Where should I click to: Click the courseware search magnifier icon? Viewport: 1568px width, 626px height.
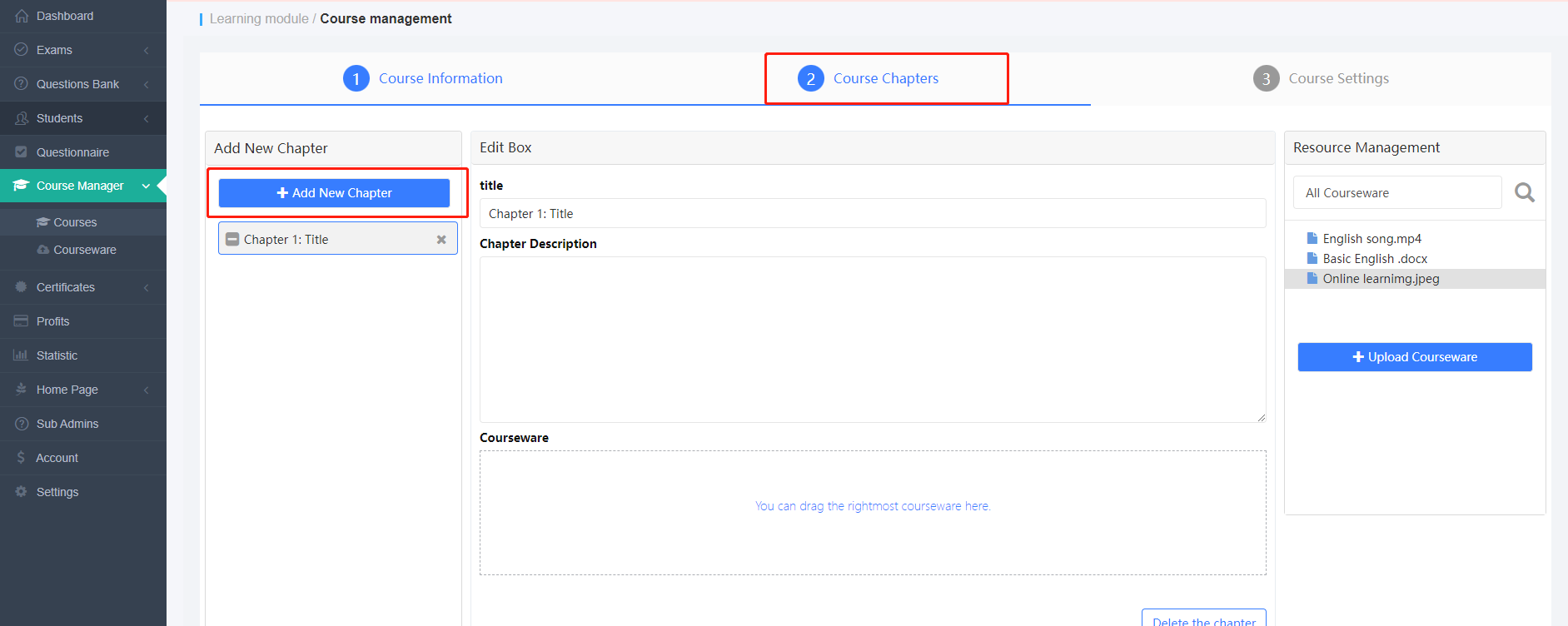[1525, 193]
